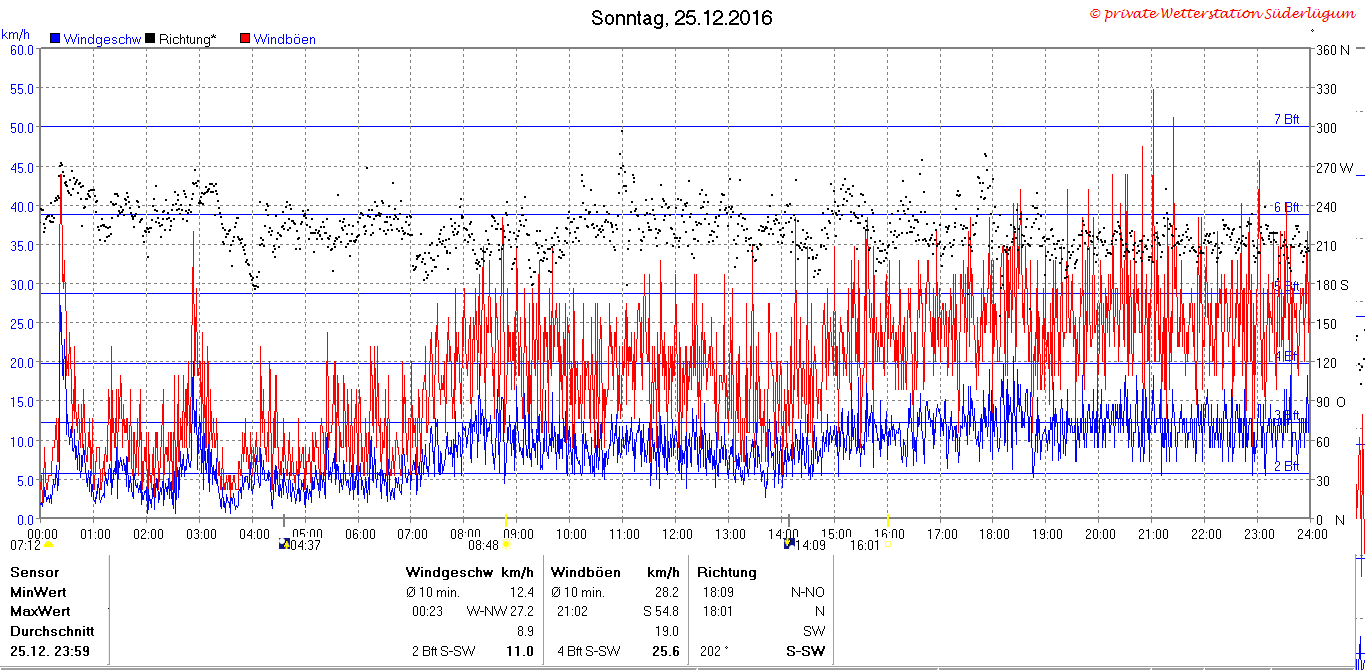Screen dimensions: 1366x670
Task: Click the 6 Bft reference line label
Action: point(1286,207)
